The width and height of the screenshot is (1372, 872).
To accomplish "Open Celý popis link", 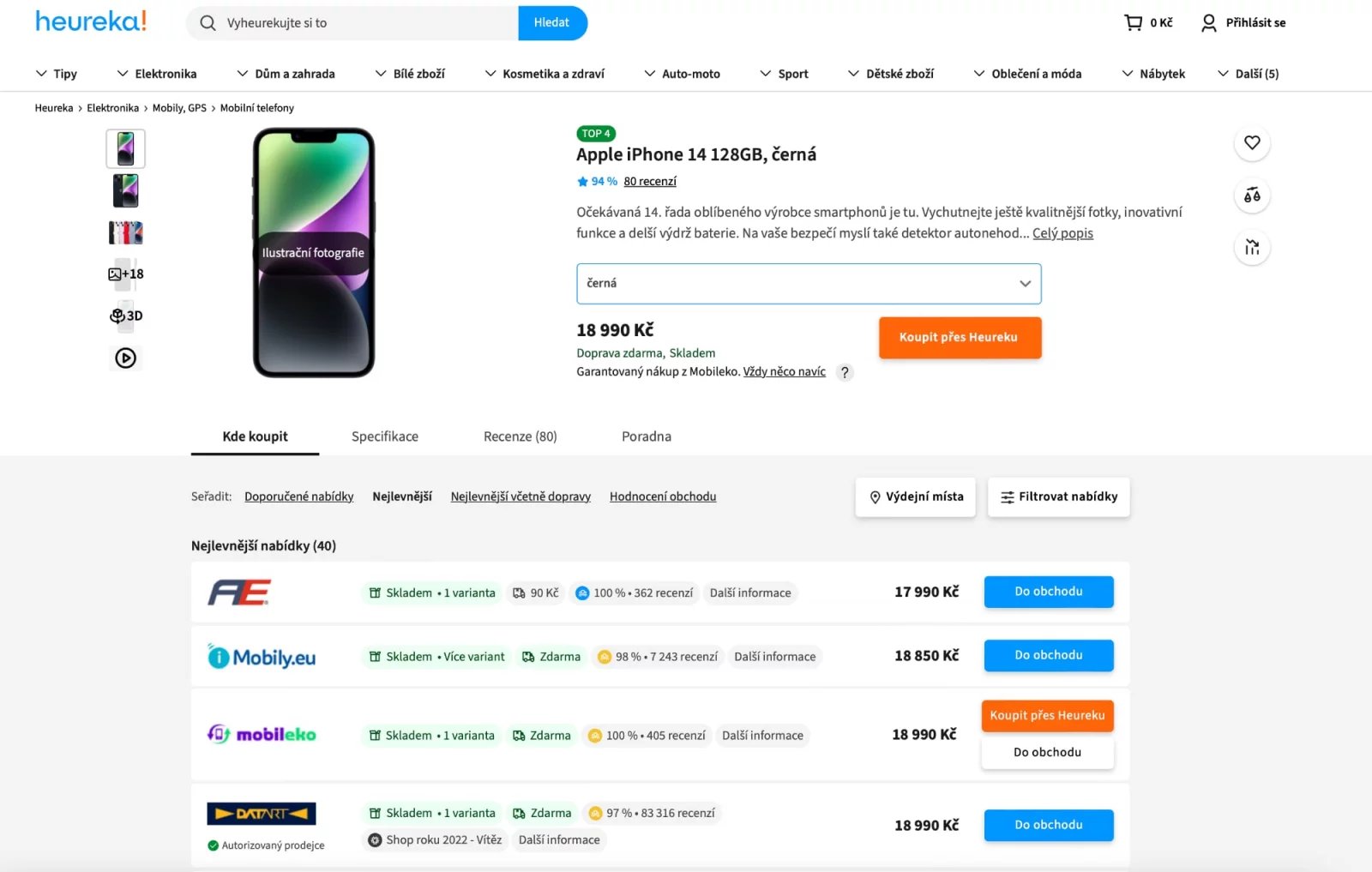I will point(1062,232).
